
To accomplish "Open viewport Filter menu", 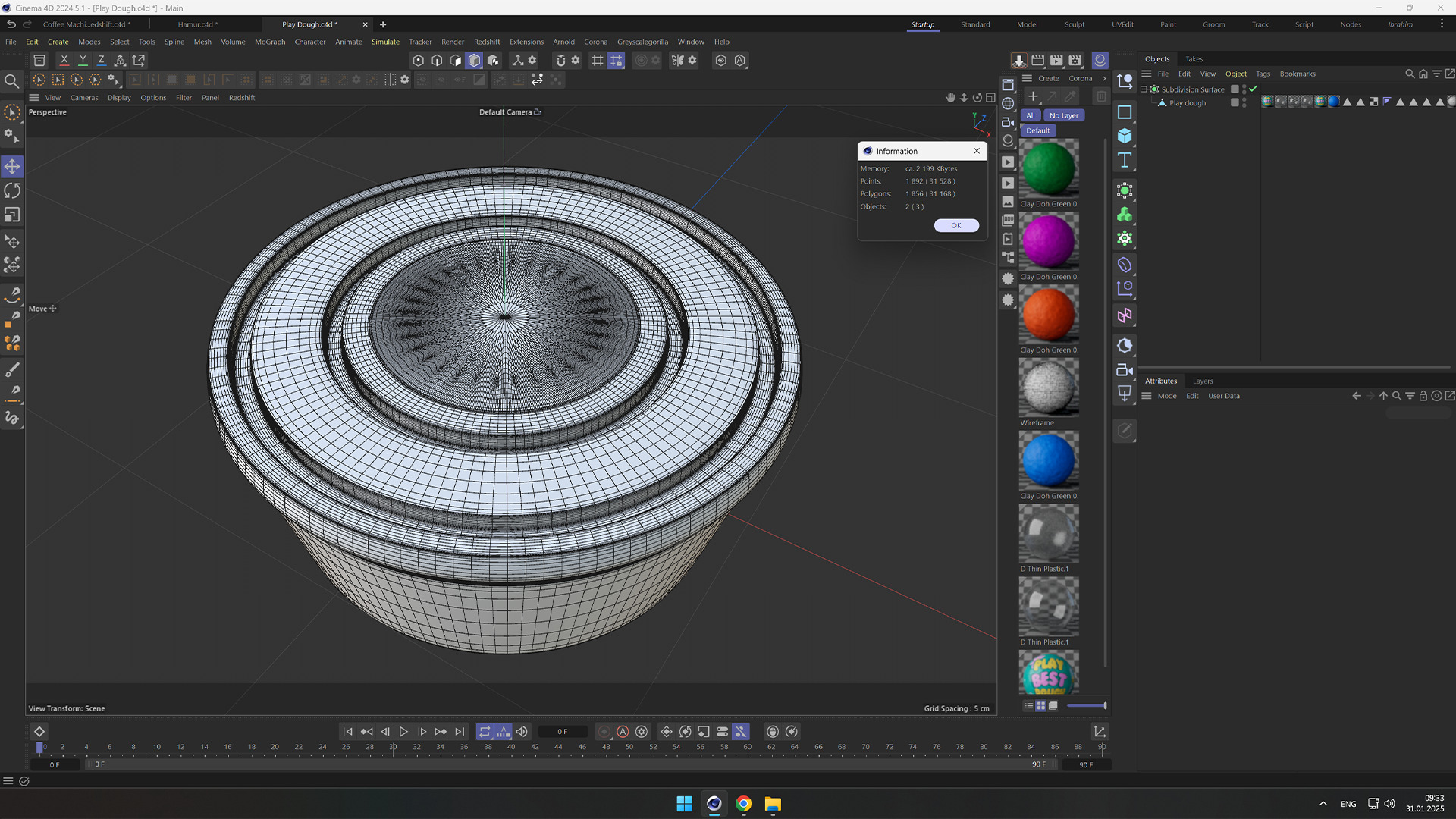I will [x=184, y=98].
